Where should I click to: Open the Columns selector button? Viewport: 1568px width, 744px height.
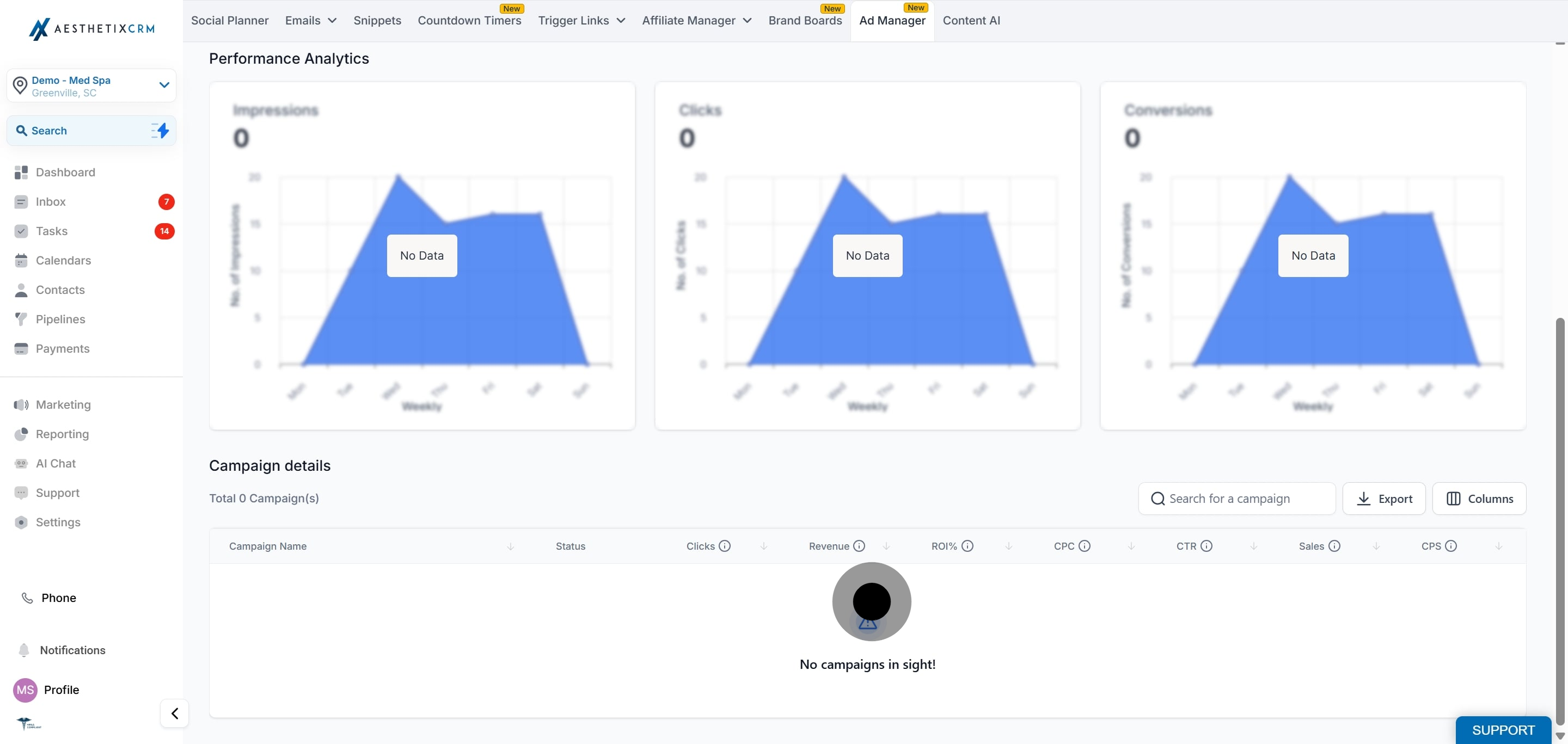click(1479, 498)
